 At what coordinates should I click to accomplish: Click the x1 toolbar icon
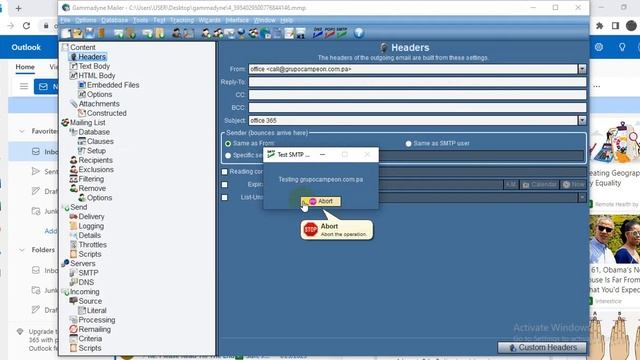click(x=301, y=33)
